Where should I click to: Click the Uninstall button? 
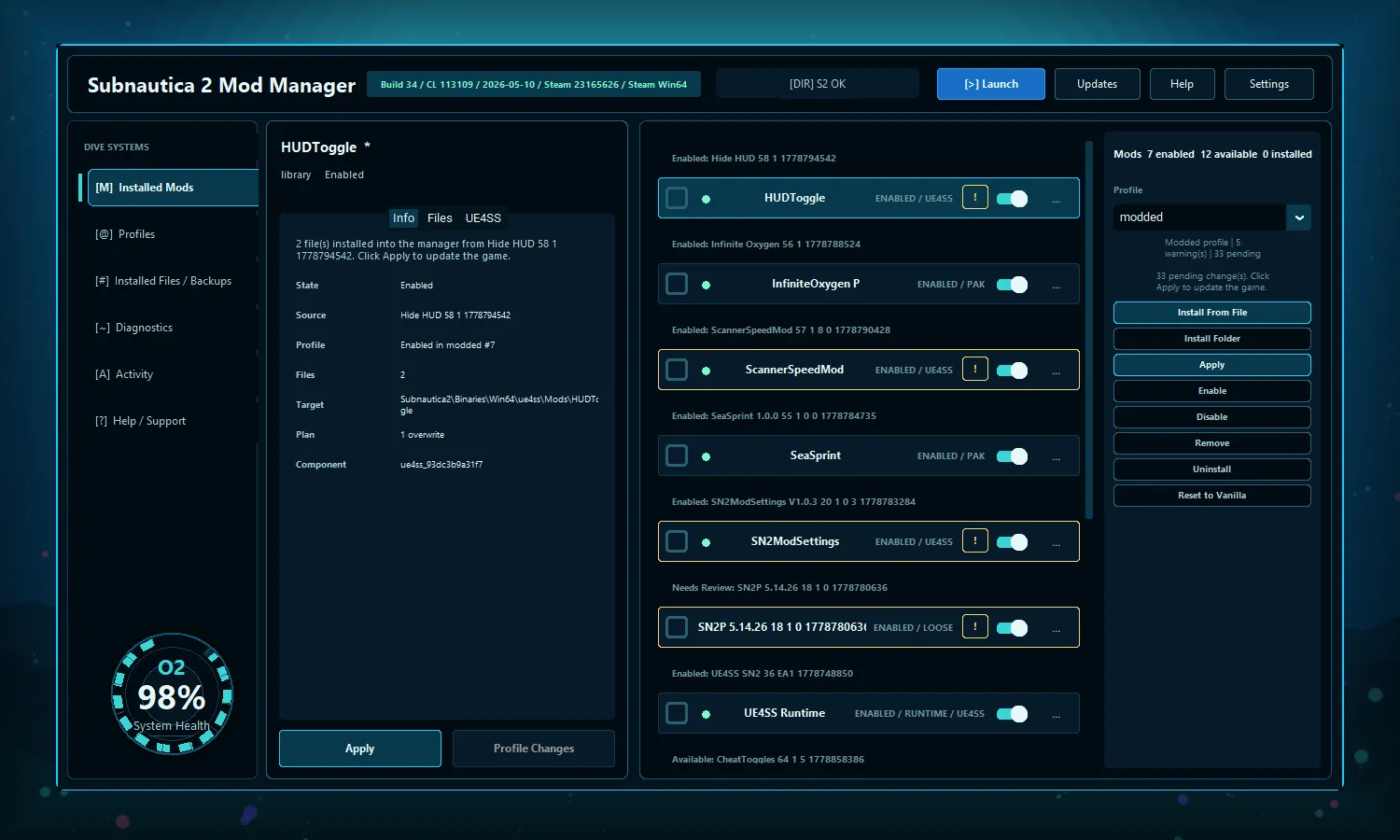1212,469
